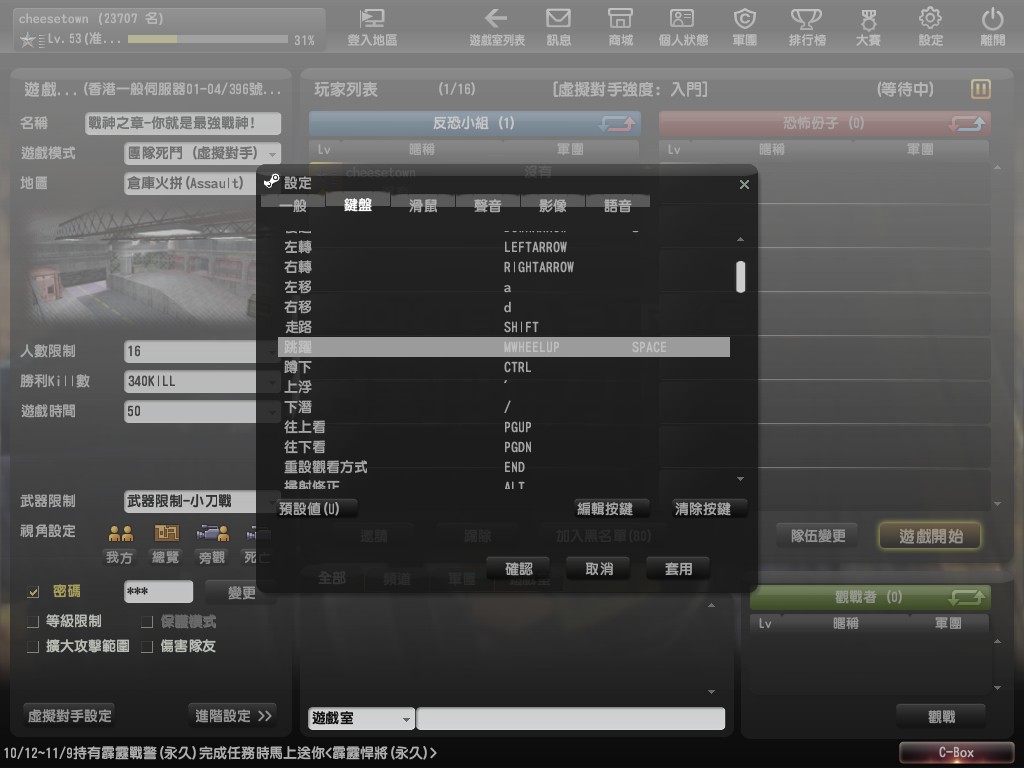
Task: Click the star rank icon beside Lv. 53
Action: 27,40
